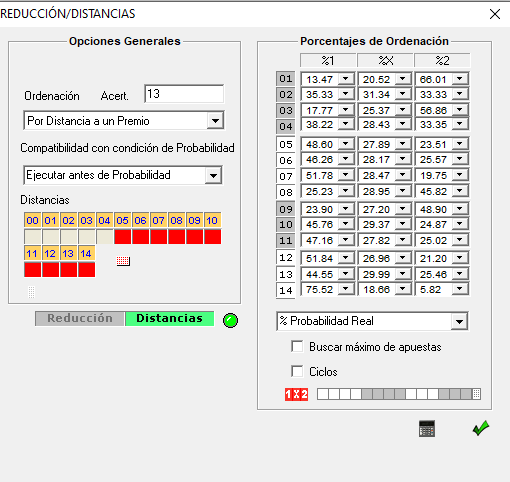This screenshot has width=510, height=482.
Task: Click the Acert. input field showing 13
Action: pyautogui.click(x=184, y=94)
